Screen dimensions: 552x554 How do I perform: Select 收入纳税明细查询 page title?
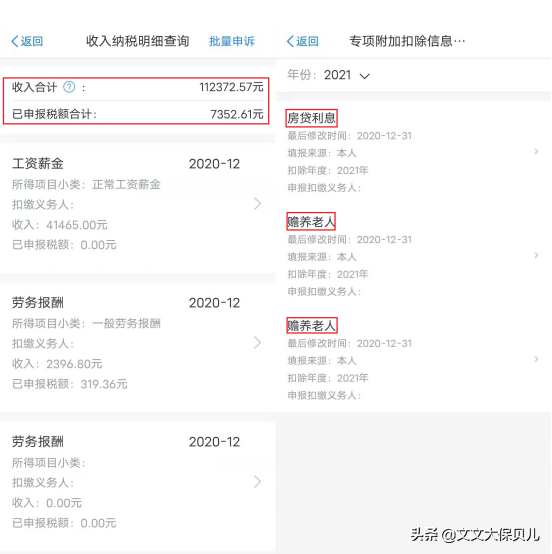(x=137, y=41)
